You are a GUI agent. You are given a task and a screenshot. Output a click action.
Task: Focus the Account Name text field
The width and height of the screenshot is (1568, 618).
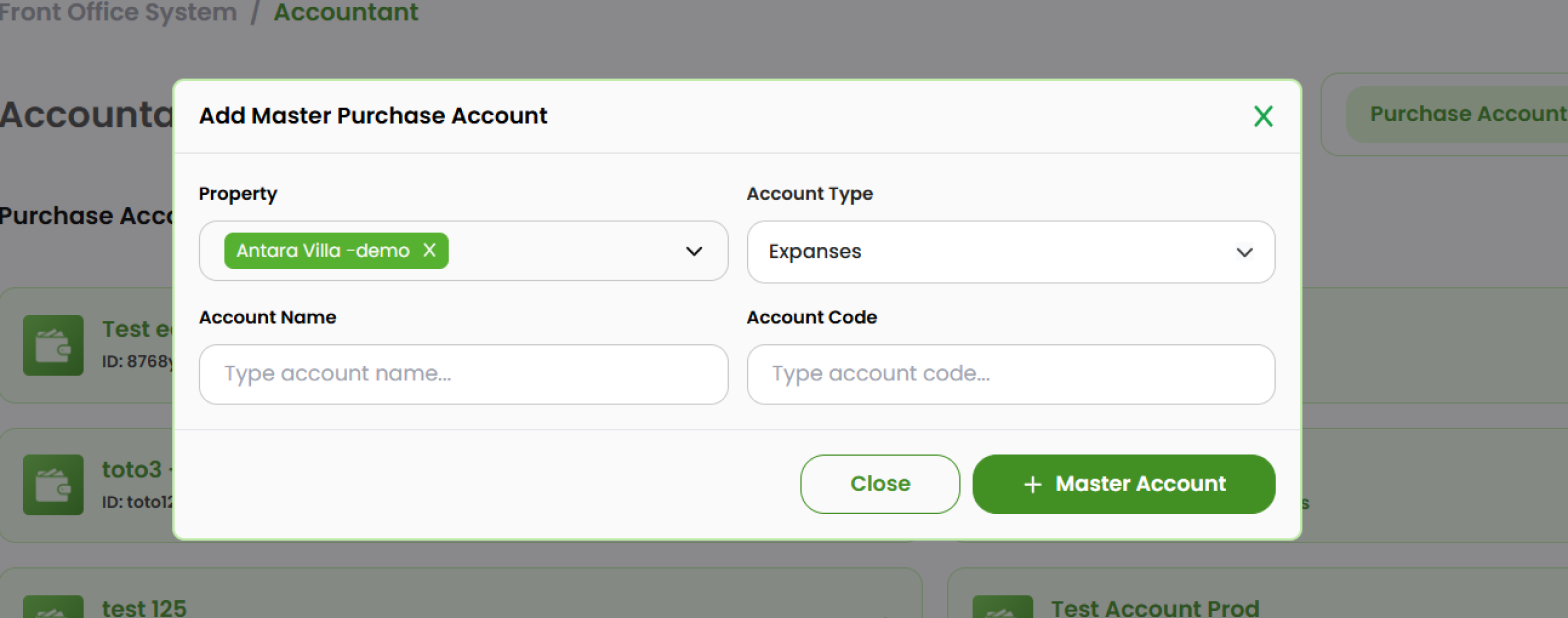[x=463, y=374]
